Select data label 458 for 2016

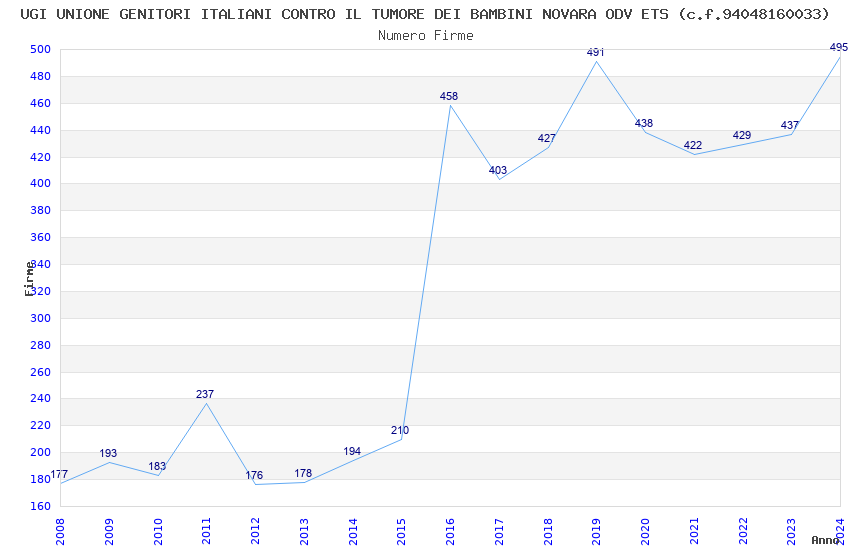coord(449,96)
